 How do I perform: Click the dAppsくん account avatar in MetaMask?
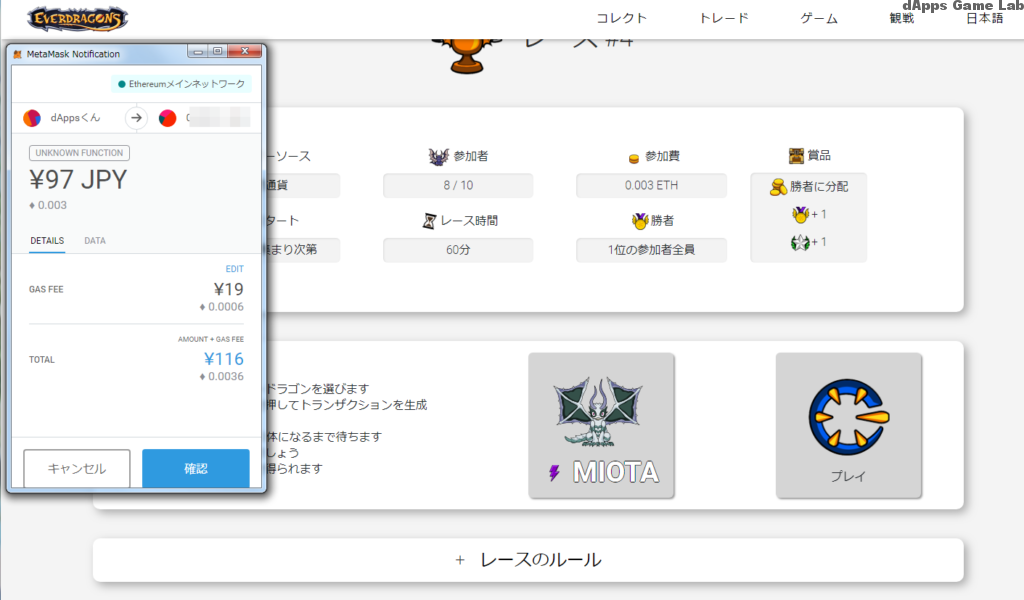pyautogui.click(x=32, y=117)
